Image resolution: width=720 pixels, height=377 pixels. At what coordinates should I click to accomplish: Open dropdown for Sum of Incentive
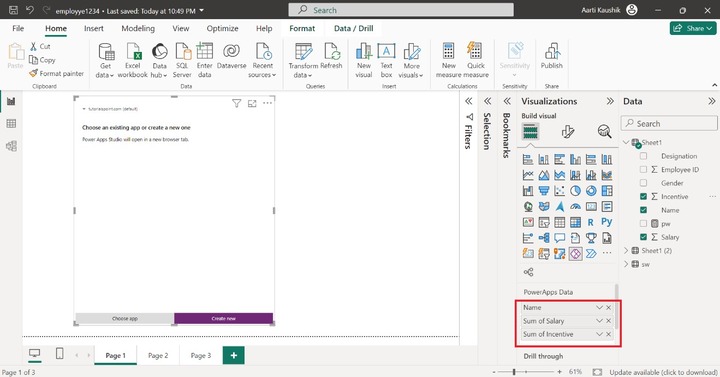(x=599, y=334)
